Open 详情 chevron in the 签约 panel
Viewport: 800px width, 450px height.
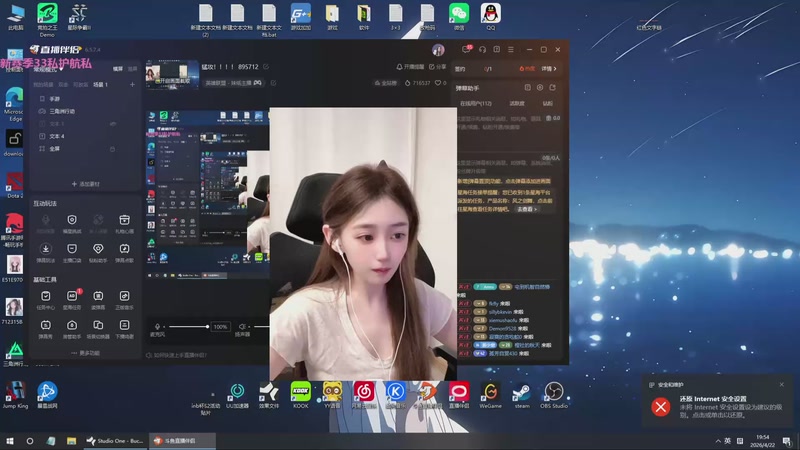(x=549, y=68)
